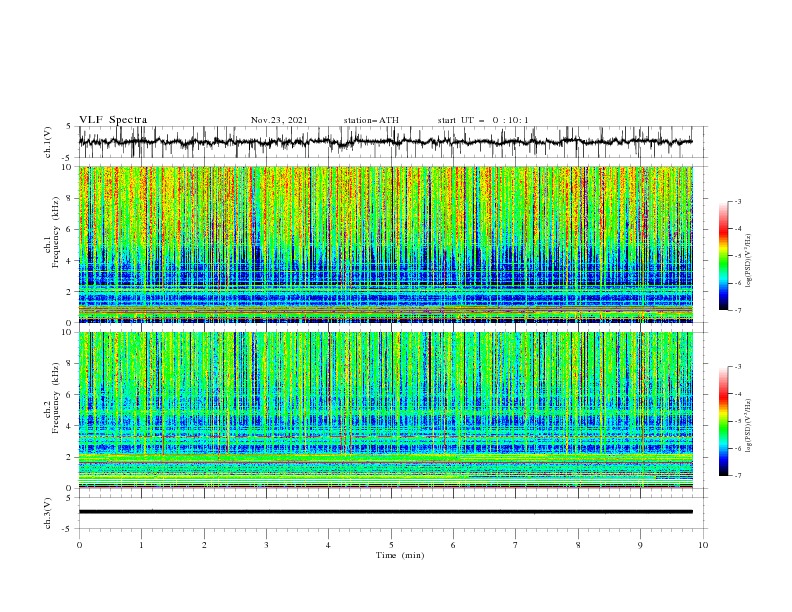Image resolution: width=792 pixels, height=612 pixels.
Task: Click the date "Nov.23, 2021"
Action: [279, 120]
